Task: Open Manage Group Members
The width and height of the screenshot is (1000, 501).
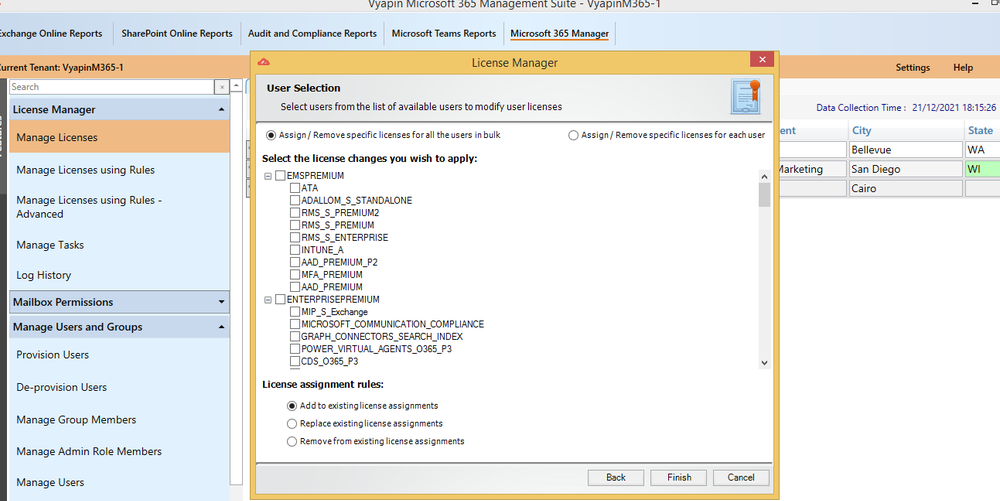Action: click(x=76, y=420)
